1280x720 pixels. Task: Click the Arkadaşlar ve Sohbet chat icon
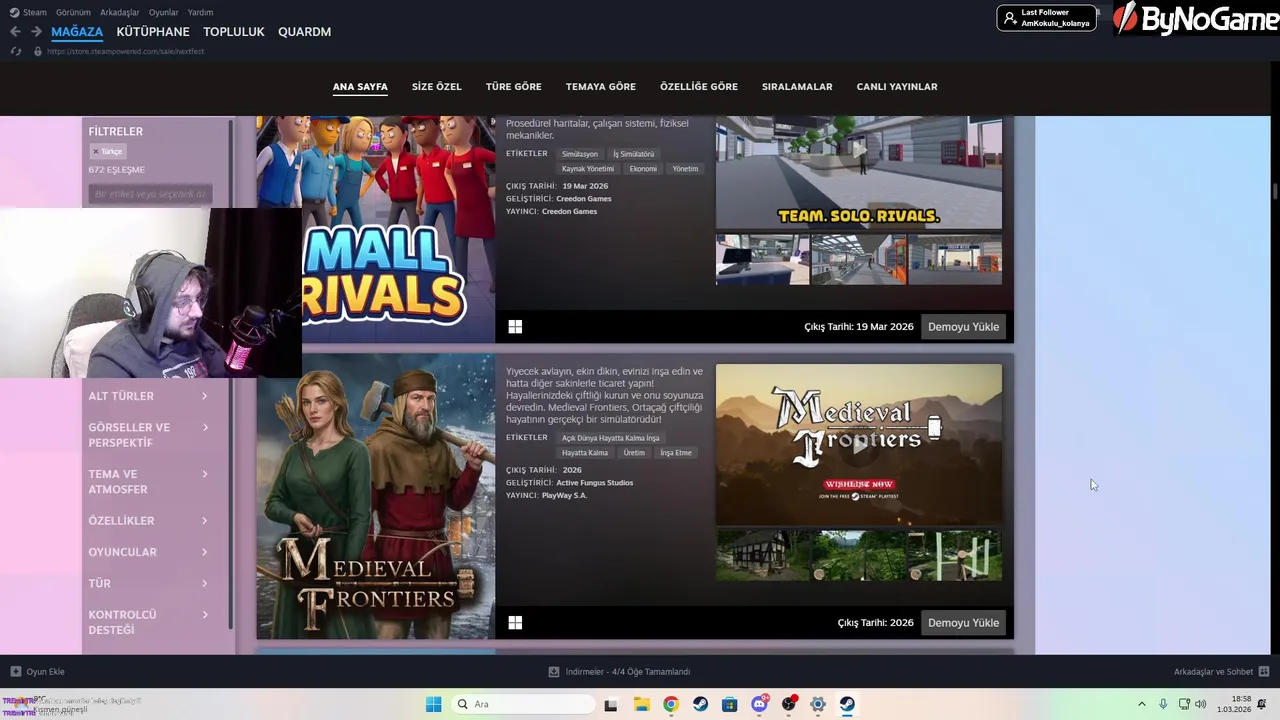point(1264,672)
